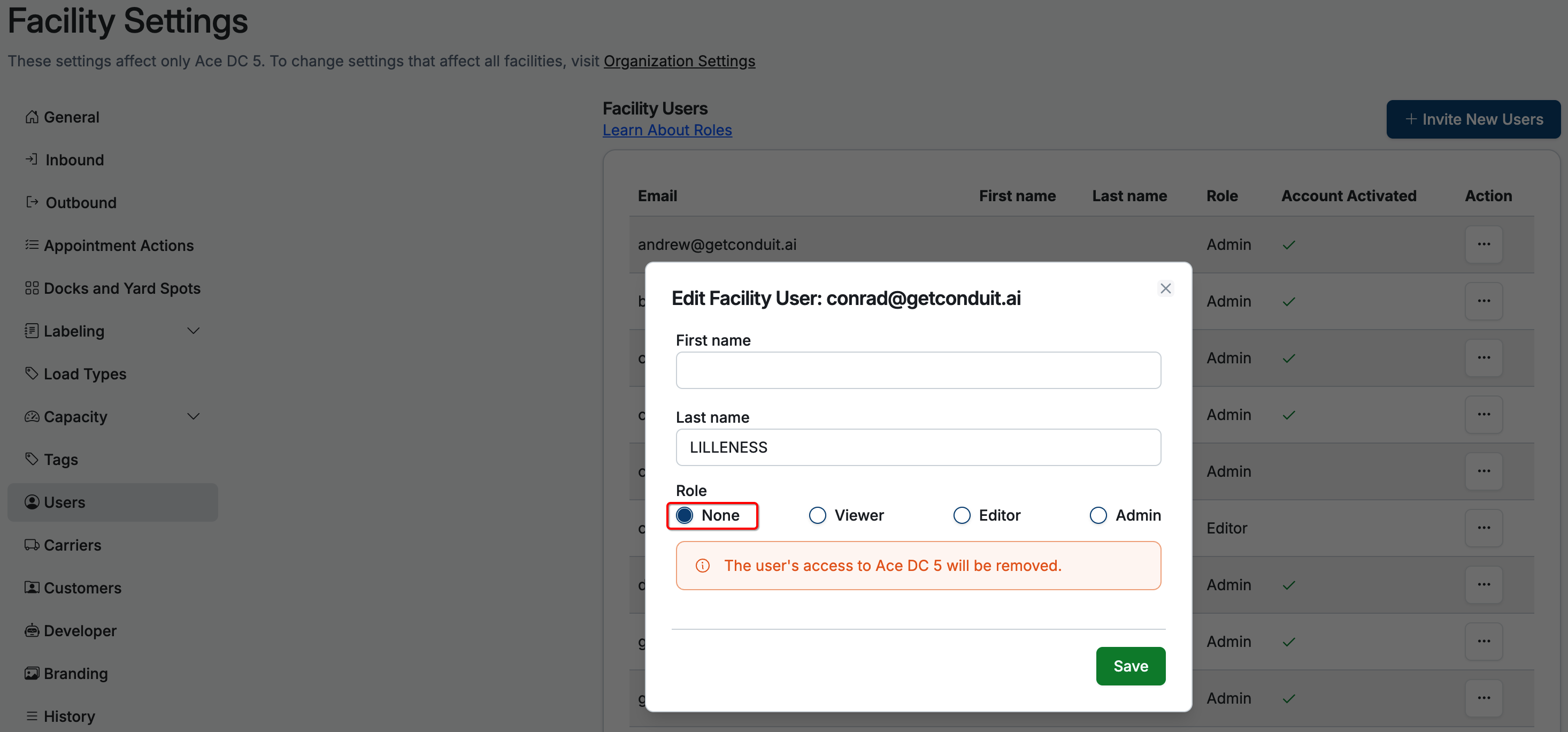Screen dimensions: 1568x732
Task: Select the Editor role radio button
Action: click(x=962, y=515)
